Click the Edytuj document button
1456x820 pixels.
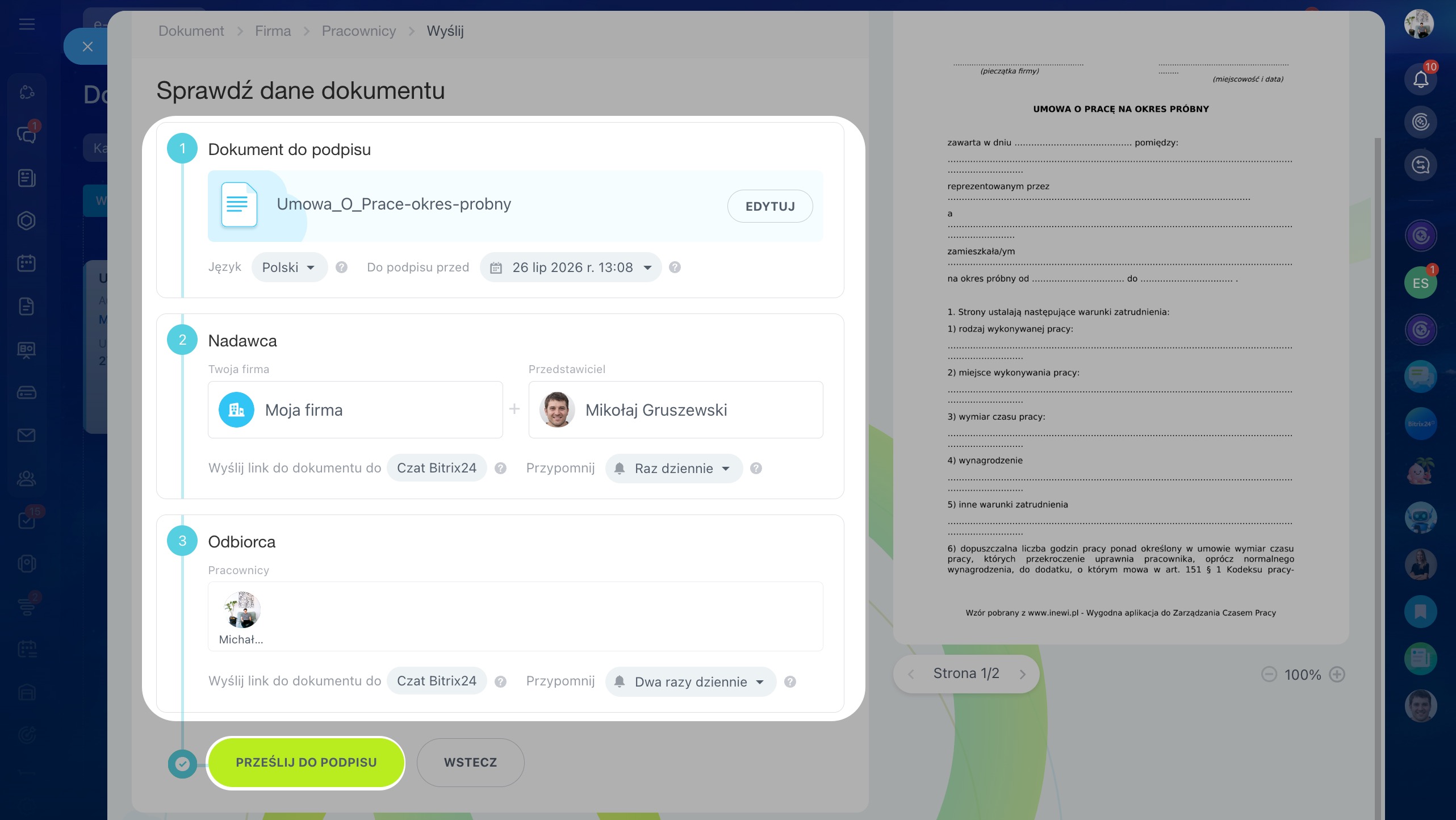coord(769,206)
